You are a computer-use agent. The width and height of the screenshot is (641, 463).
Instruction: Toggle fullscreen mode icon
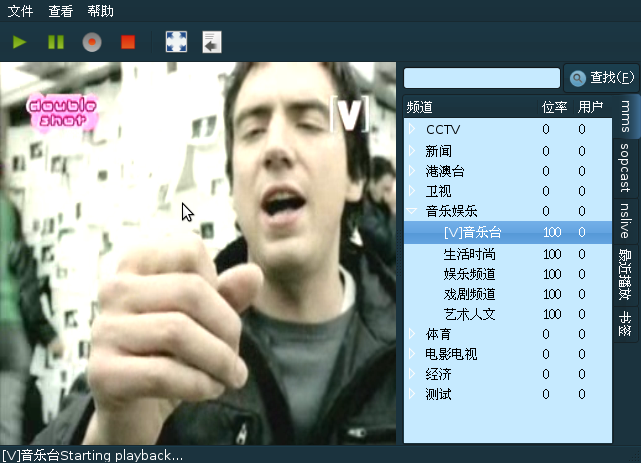pos(176,42)
